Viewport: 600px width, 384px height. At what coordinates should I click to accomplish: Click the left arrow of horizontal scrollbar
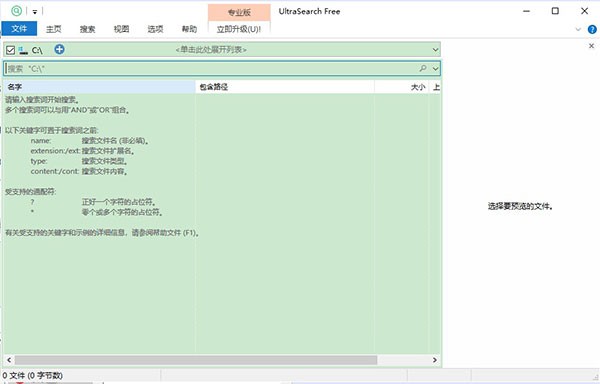tap(9, 360)
